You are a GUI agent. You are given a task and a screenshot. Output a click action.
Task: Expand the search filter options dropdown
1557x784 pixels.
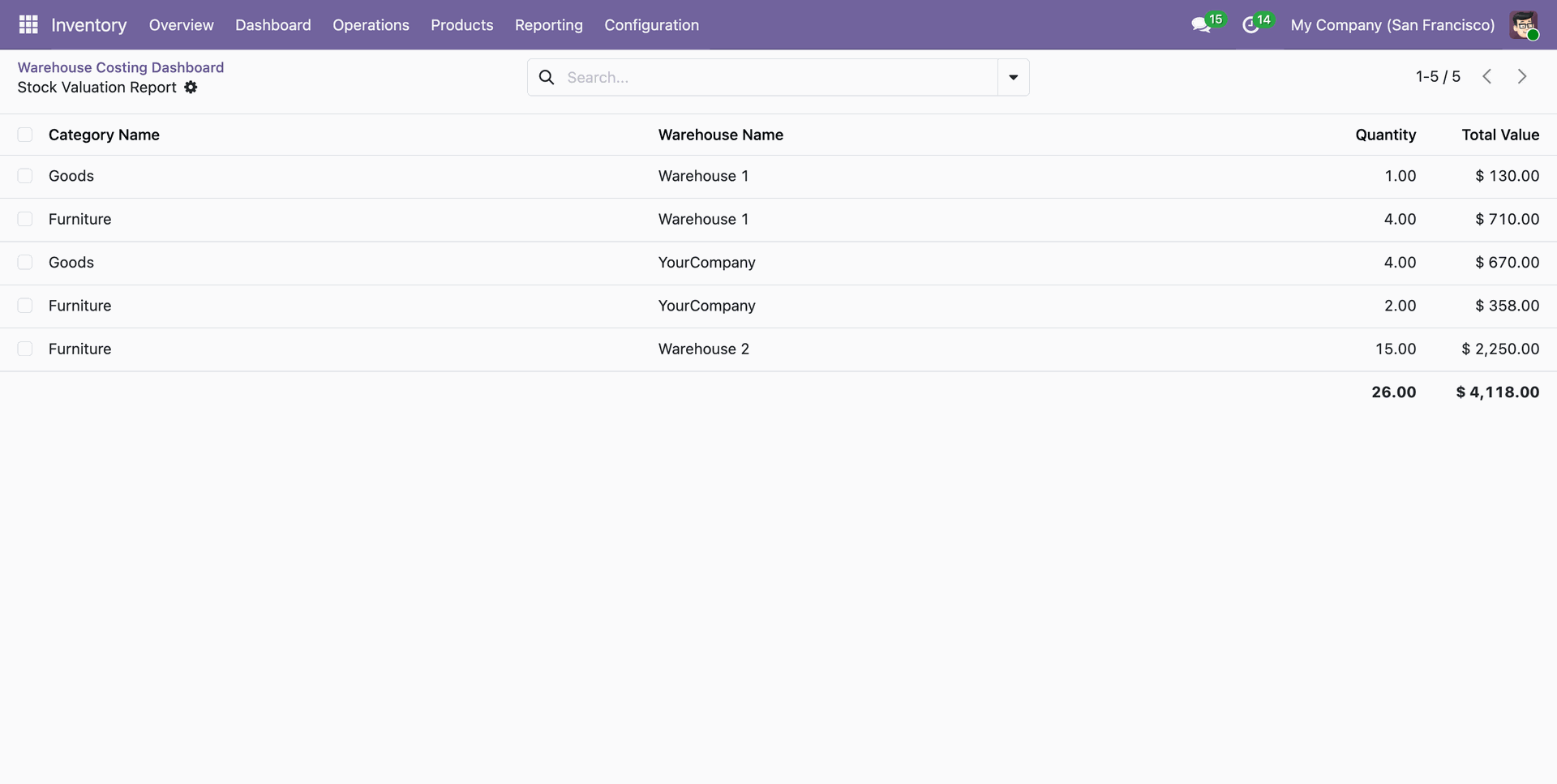click(x=1013, y=78)
